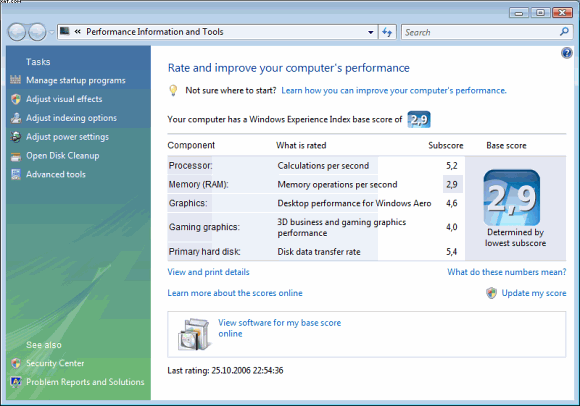580x406 pixels.
Task: Click the Open Disk Cleanup drive icon
Action: 16,156
